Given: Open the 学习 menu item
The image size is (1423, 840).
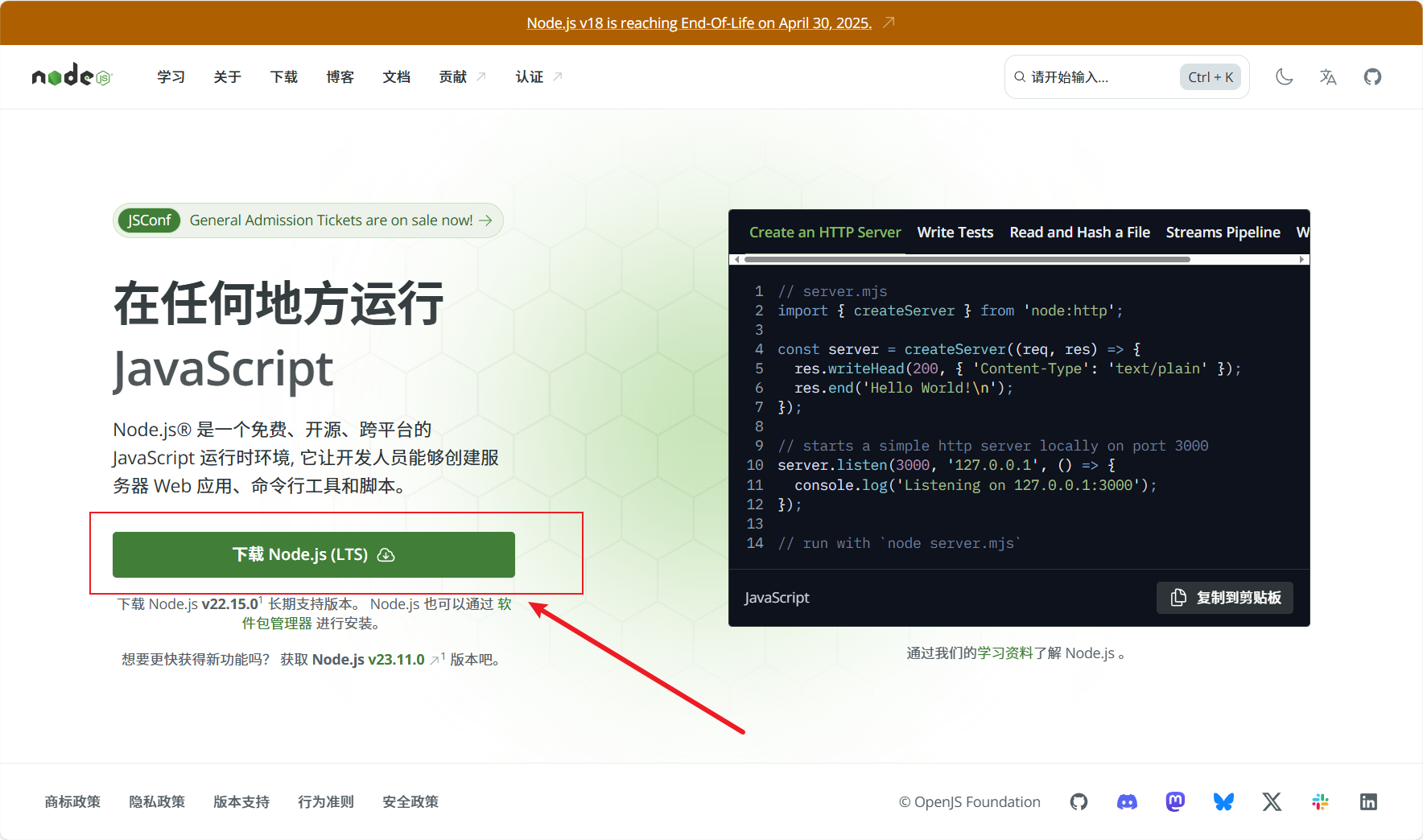Looking at the screenshot, I should [171, 76].
